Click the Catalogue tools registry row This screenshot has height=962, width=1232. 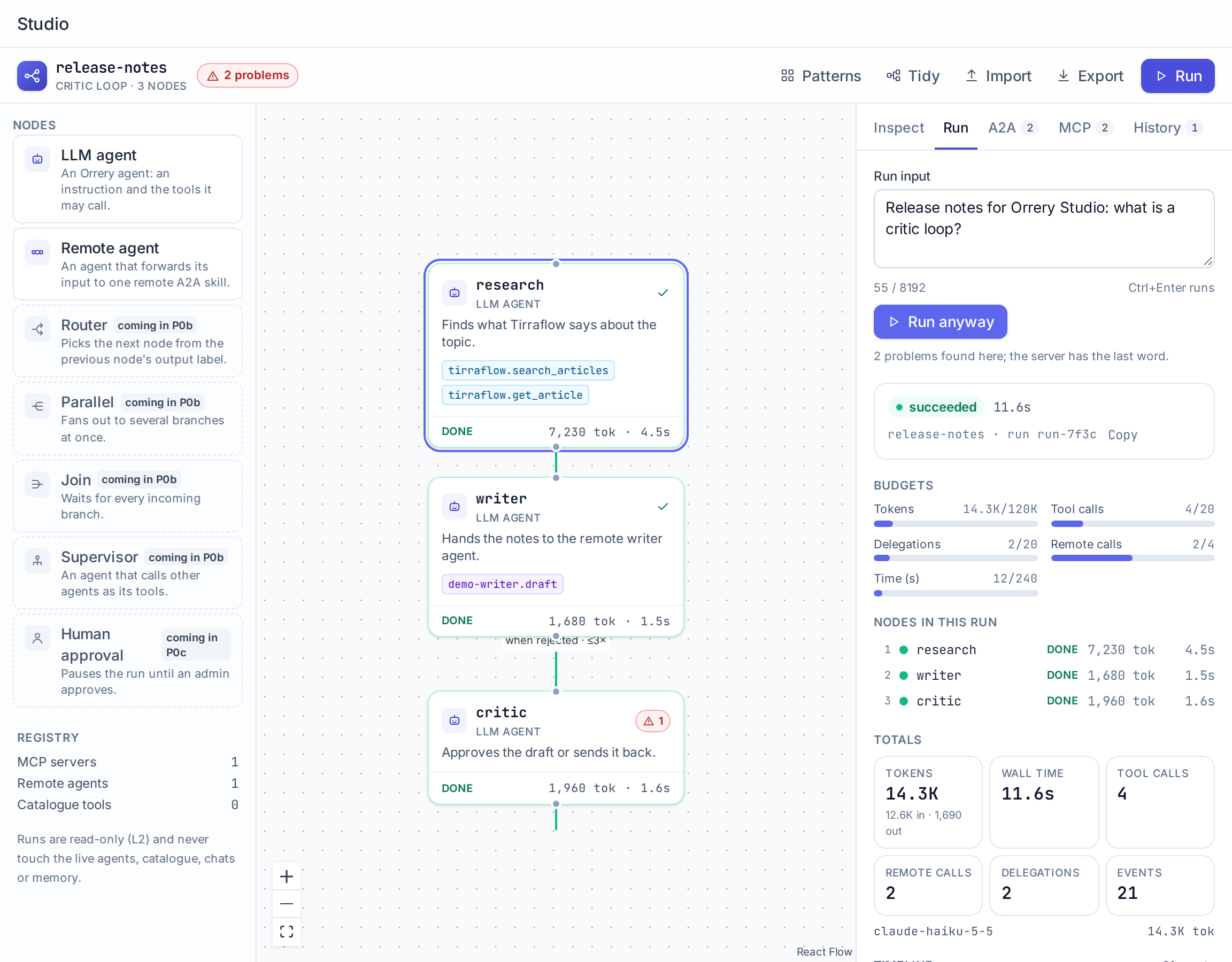click(x=127, y=805)
